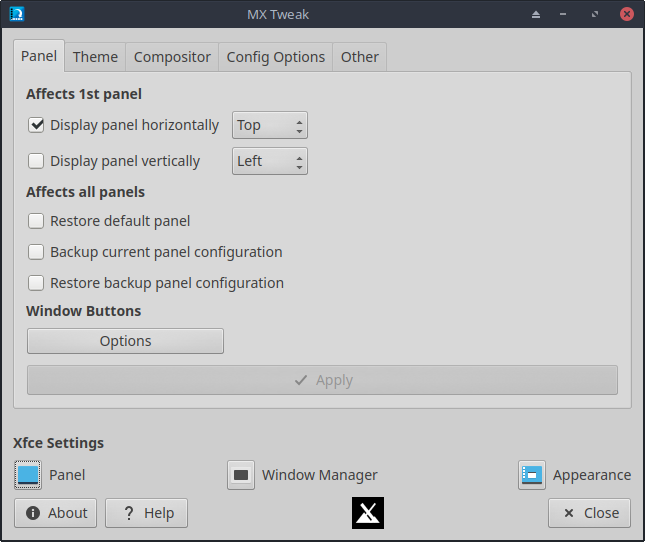Screen dimensions: 645x542
Task: Open Window Buttons Options
Action: (x=125, y=341)
